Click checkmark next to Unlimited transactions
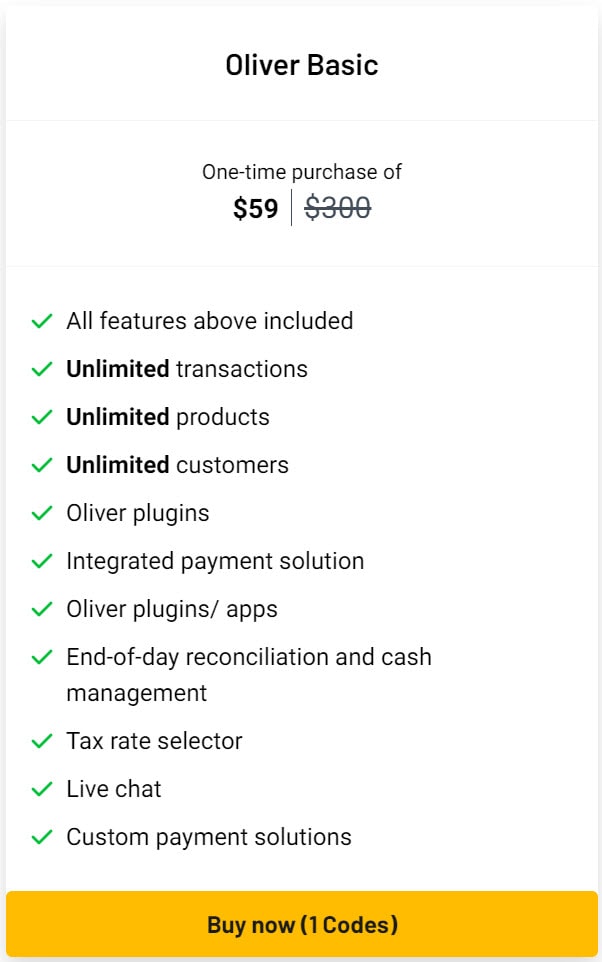Image resolution: width=602 pixels, height=962 pixels. coord(42,369)
